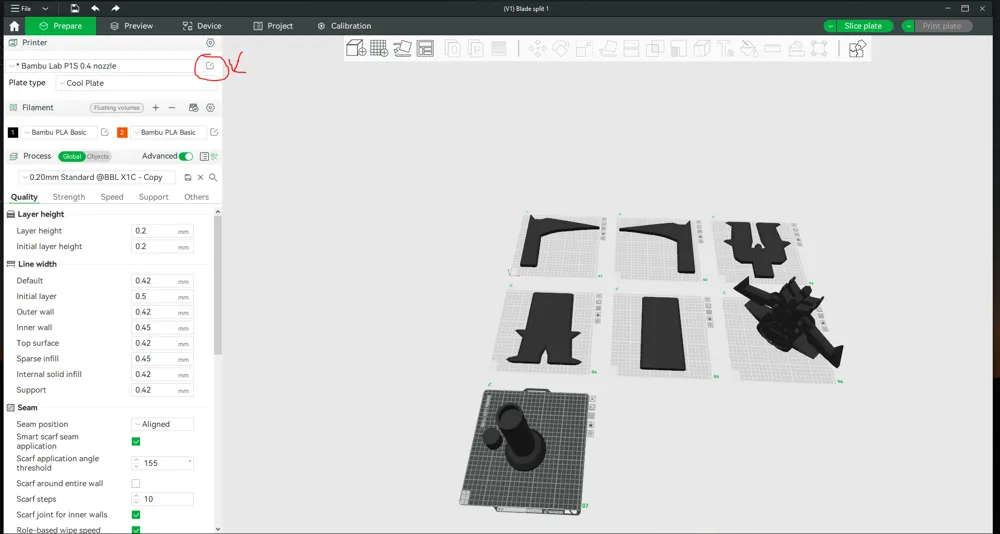Click the compare presets icon

(x=214, y=156)
